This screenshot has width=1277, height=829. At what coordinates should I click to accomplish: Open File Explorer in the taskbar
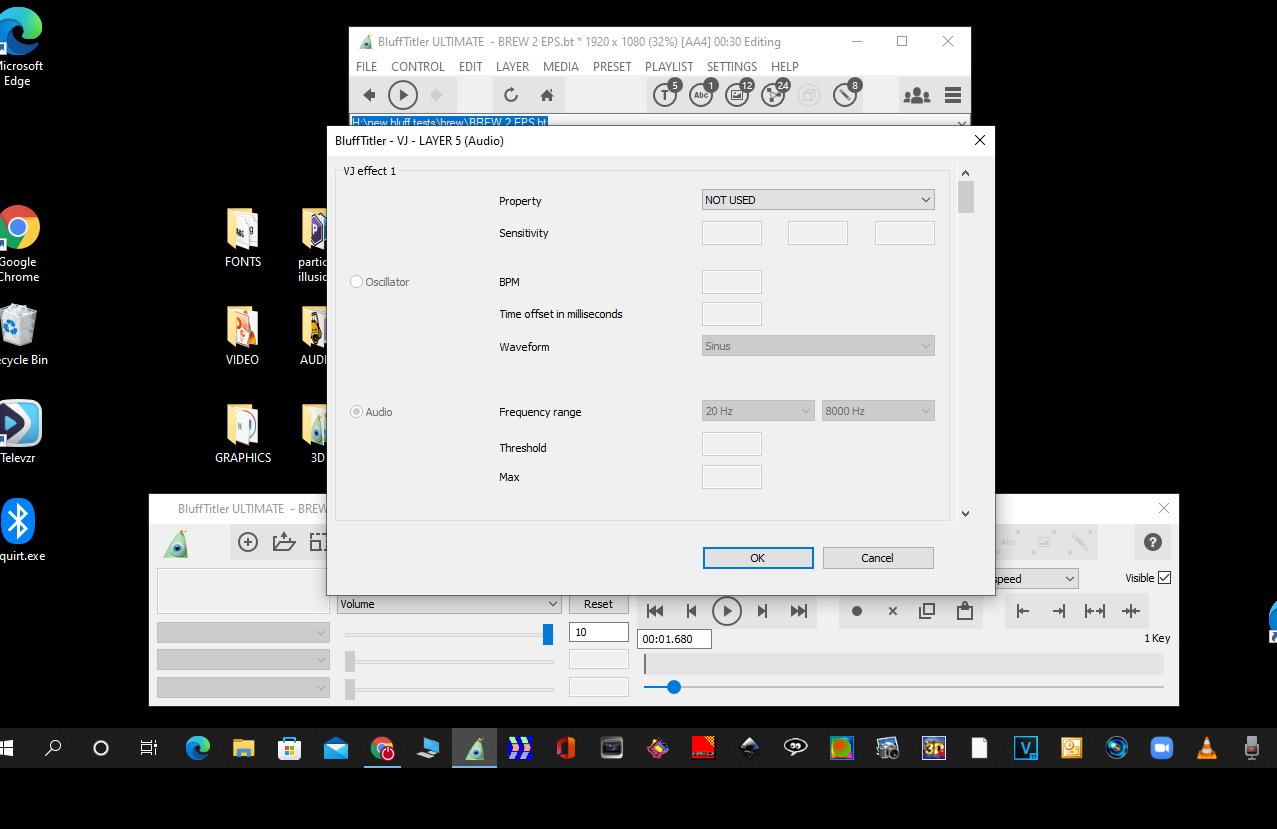(x=244, y=747)
